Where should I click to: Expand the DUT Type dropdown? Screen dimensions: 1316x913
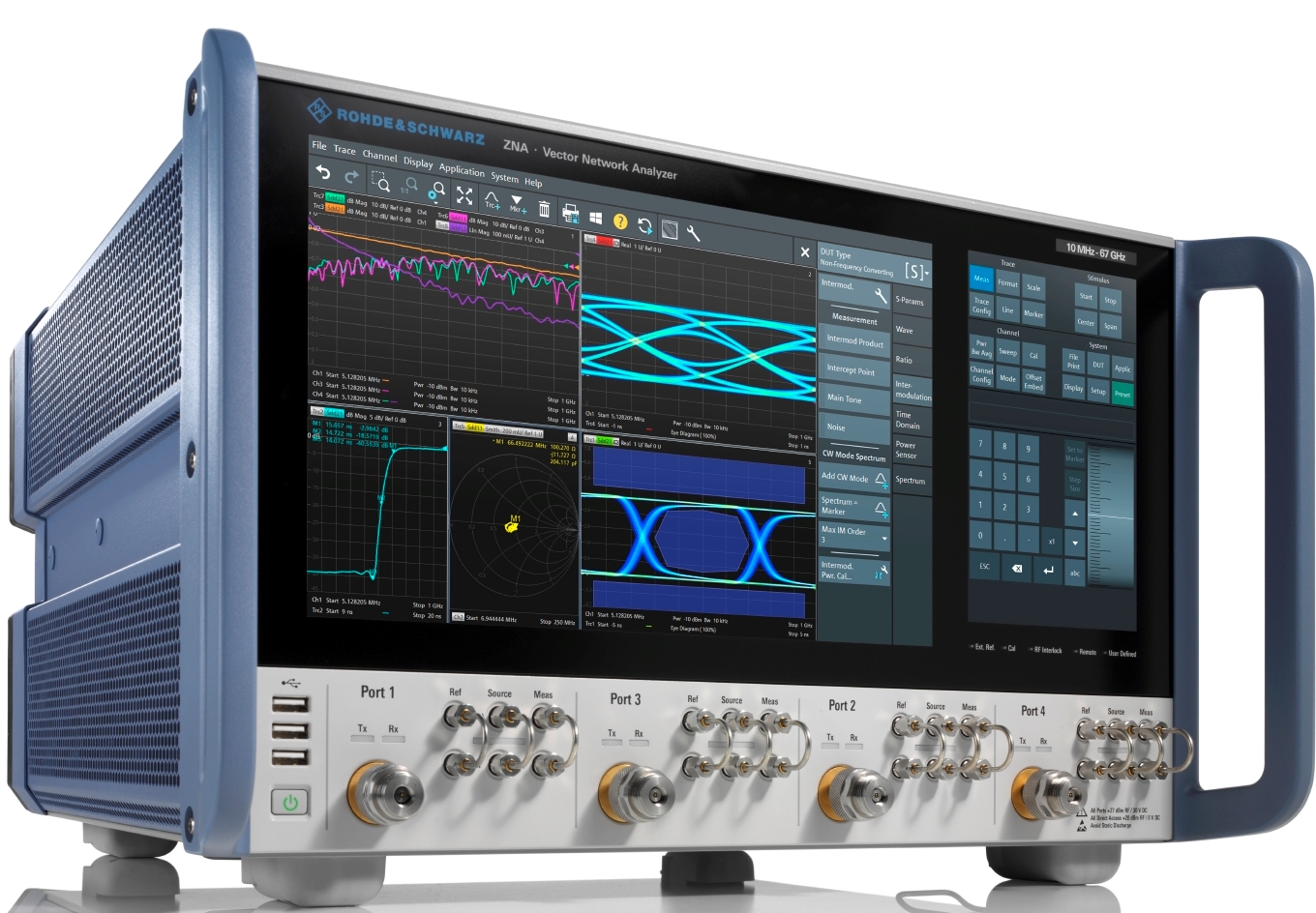914,272
